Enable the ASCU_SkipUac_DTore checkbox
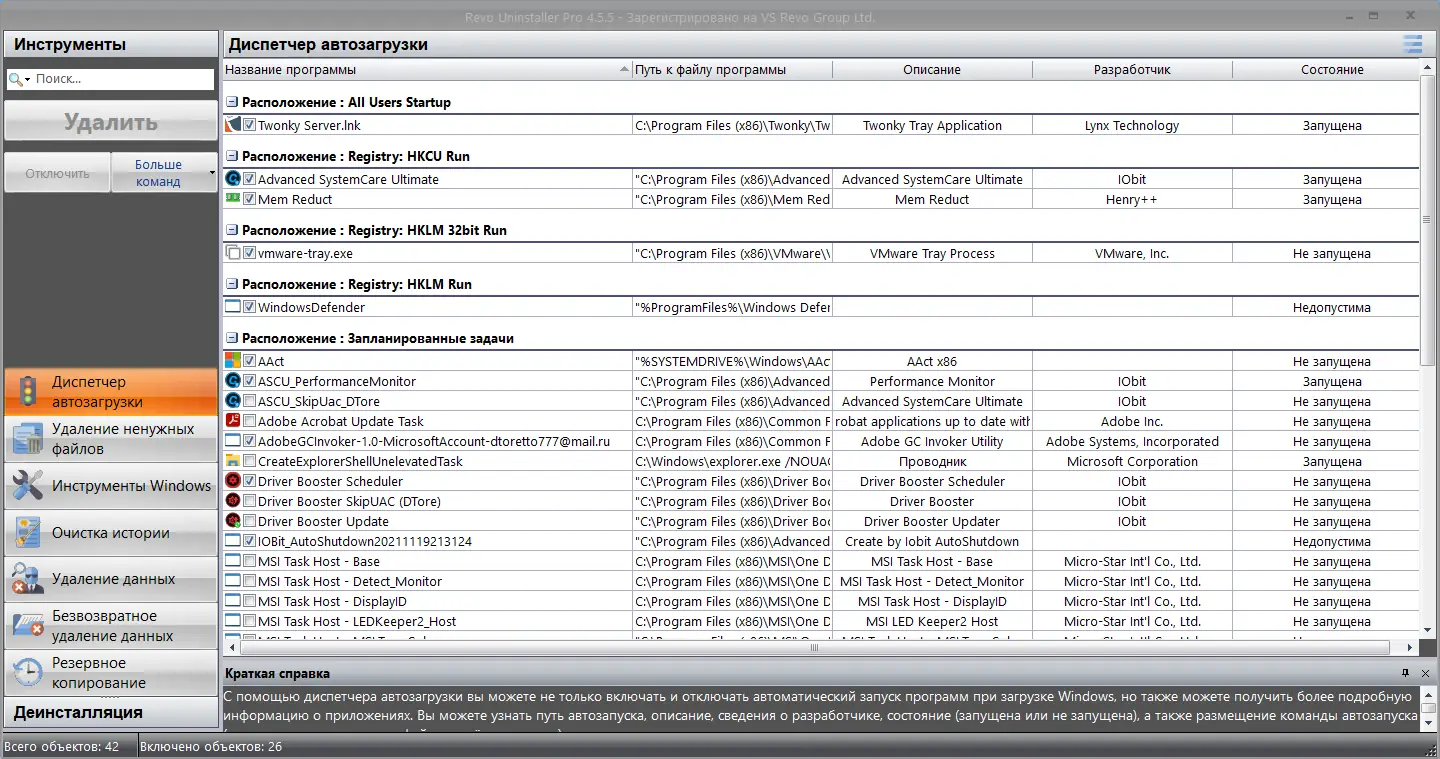Image resolution: width=1440 pixels, height=759 pixels. click(x=250, y=401)
